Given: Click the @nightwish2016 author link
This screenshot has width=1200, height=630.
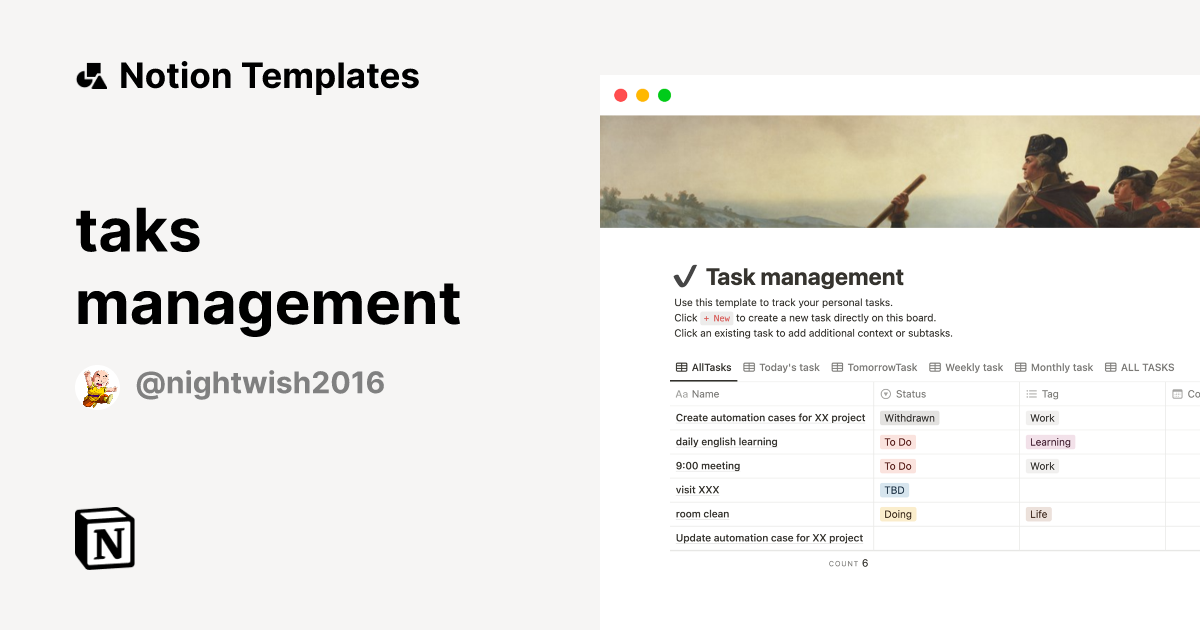Looking at the screenshot, I should 261,381.
